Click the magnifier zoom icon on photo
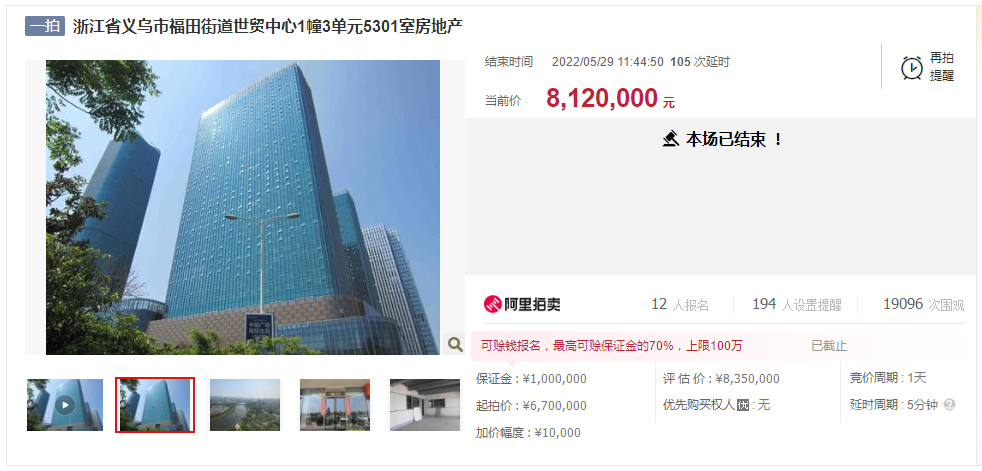This screenshot has width=982, height=471. tap(455, 344)
